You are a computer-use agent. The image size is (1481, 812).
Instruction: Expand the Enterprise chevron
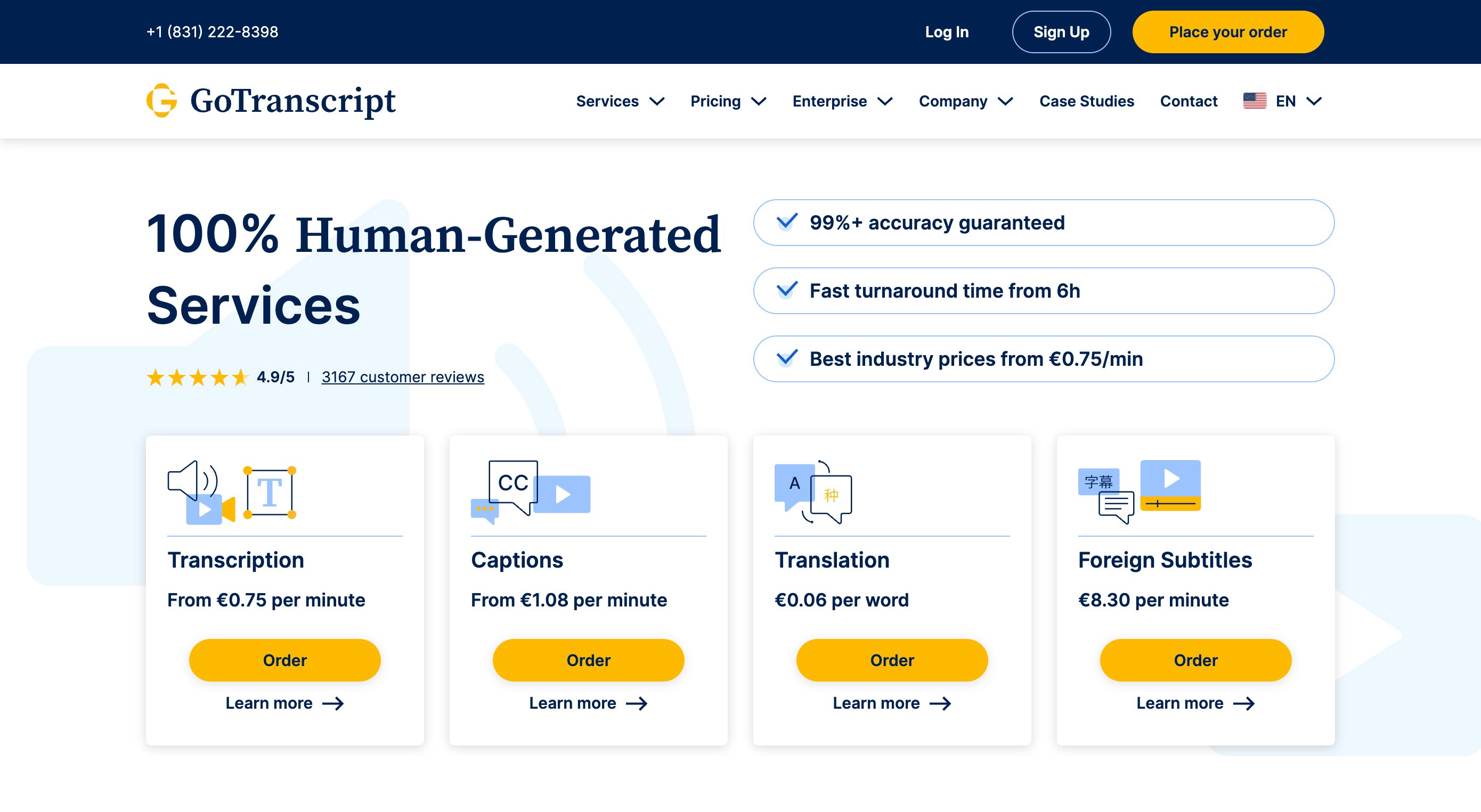pos(885,102)
